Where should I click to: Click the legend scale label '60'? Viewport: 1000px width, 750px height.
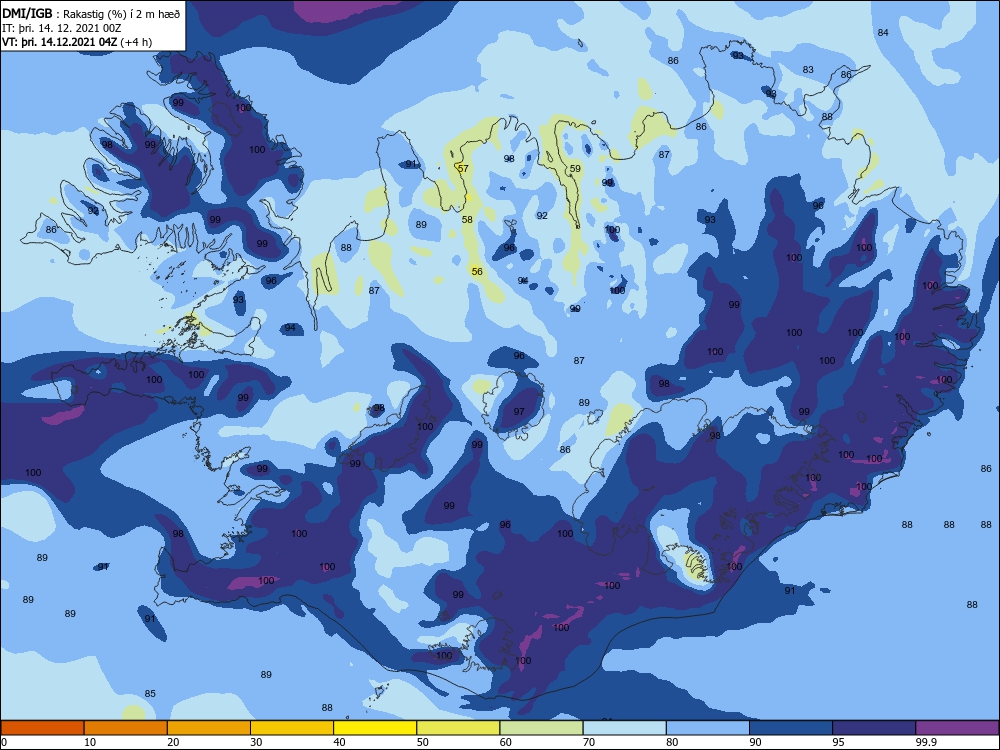tap(506, 742)
